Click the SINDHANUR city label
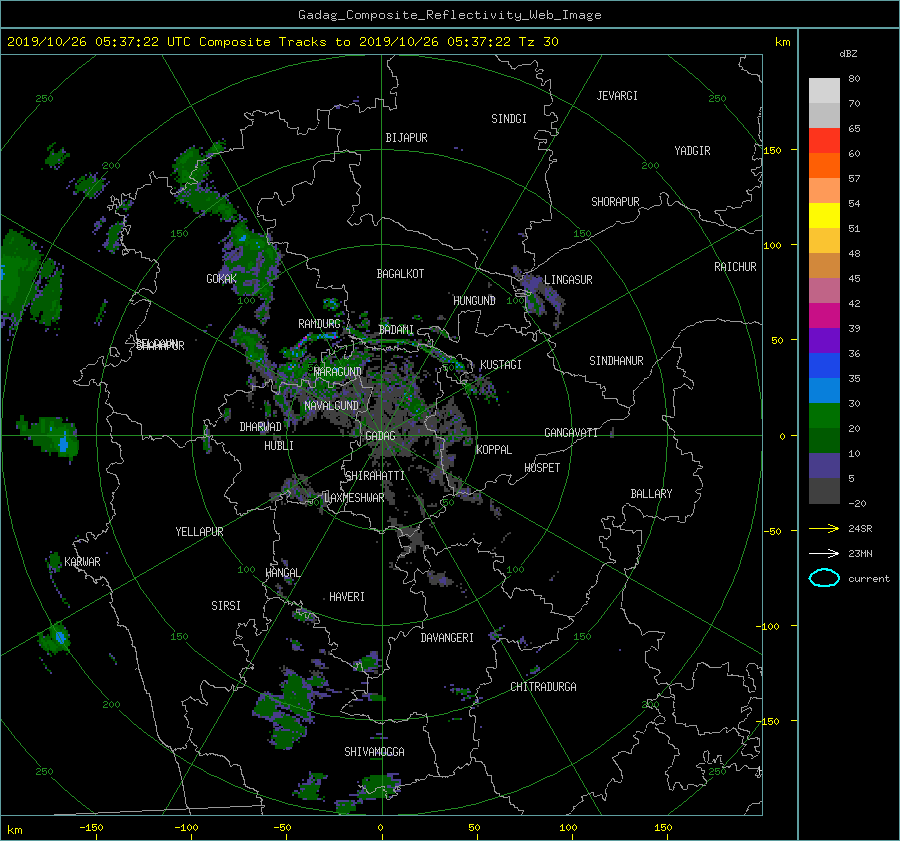900x841 pixels. [x=616, y=361]
